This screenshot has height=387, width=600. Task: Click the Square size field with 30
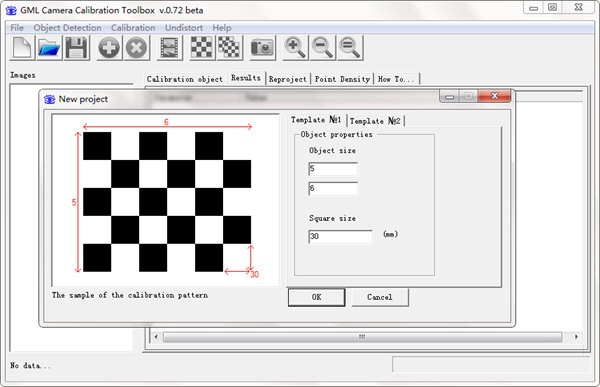[340, 236]
